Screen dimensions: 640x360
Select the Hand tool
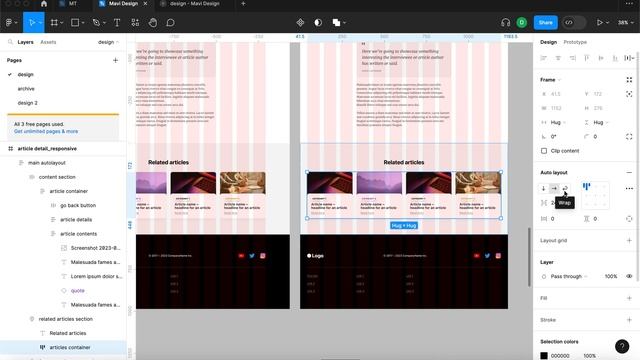point(153,23)
